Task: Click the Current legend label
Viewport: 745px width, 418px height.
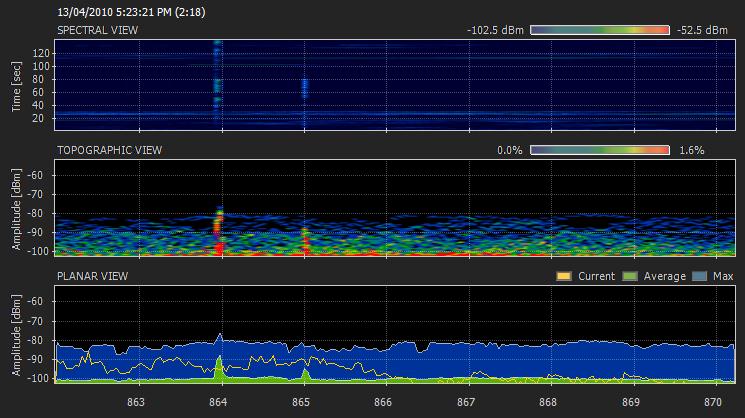Action: coord(596,276)
